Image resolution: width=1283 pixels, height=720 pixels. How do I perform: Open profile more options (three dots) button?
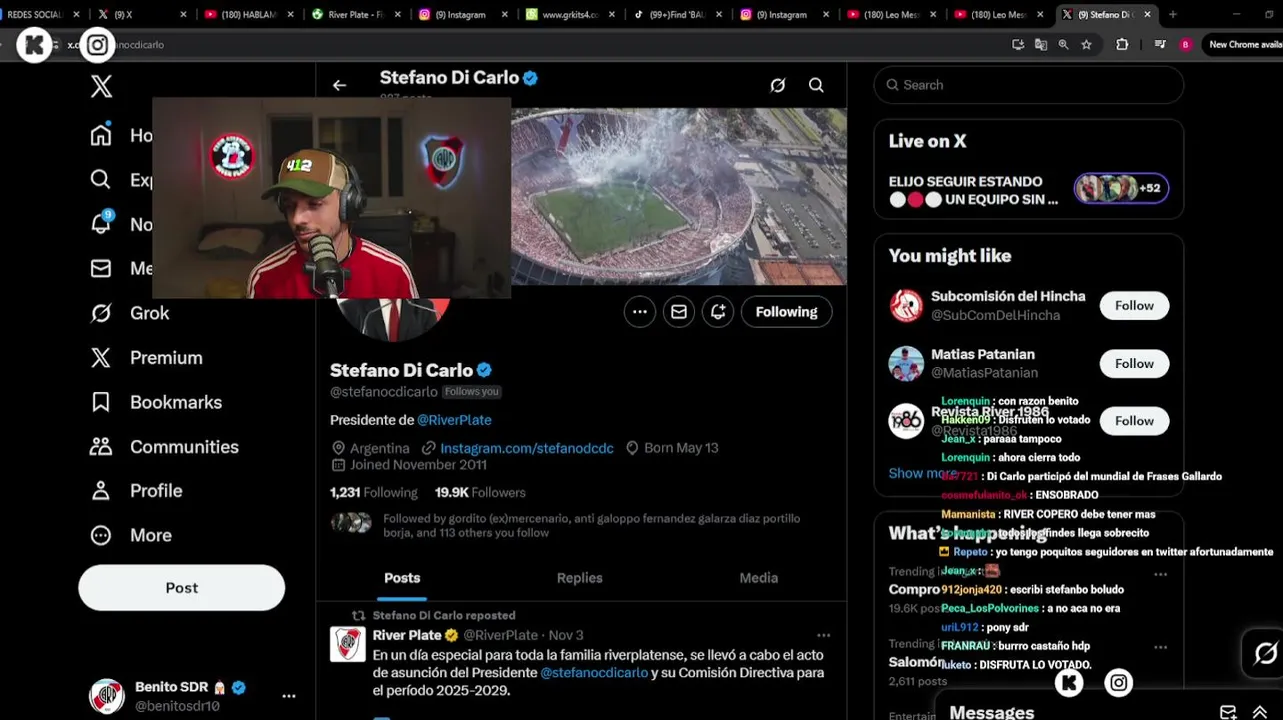click(x=640, y=312)
